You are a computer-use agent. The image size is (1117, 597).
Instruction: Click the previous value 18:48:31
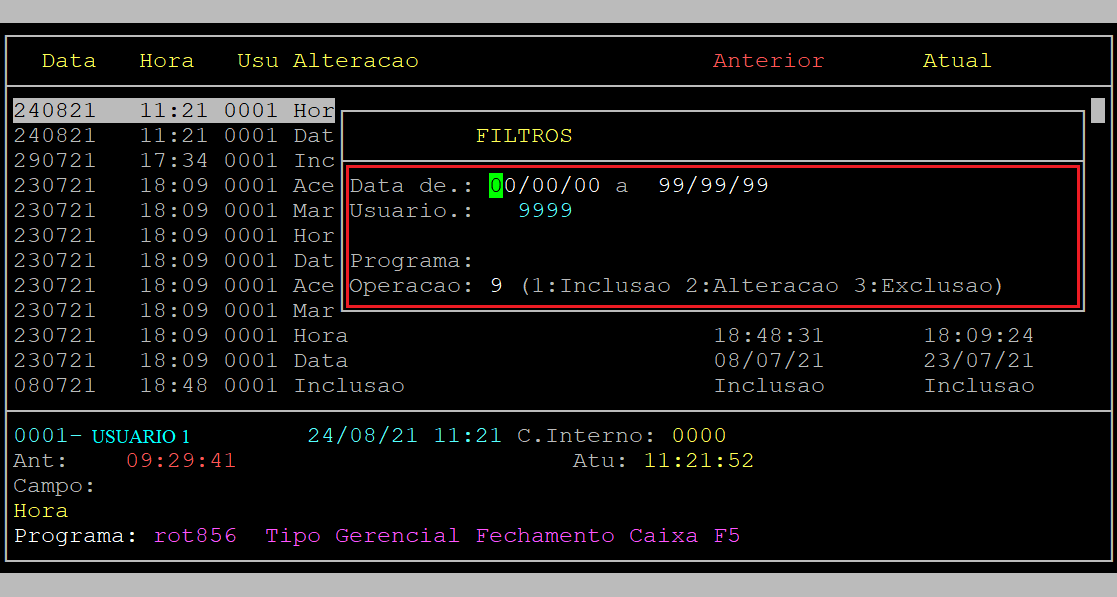[768, 336]
